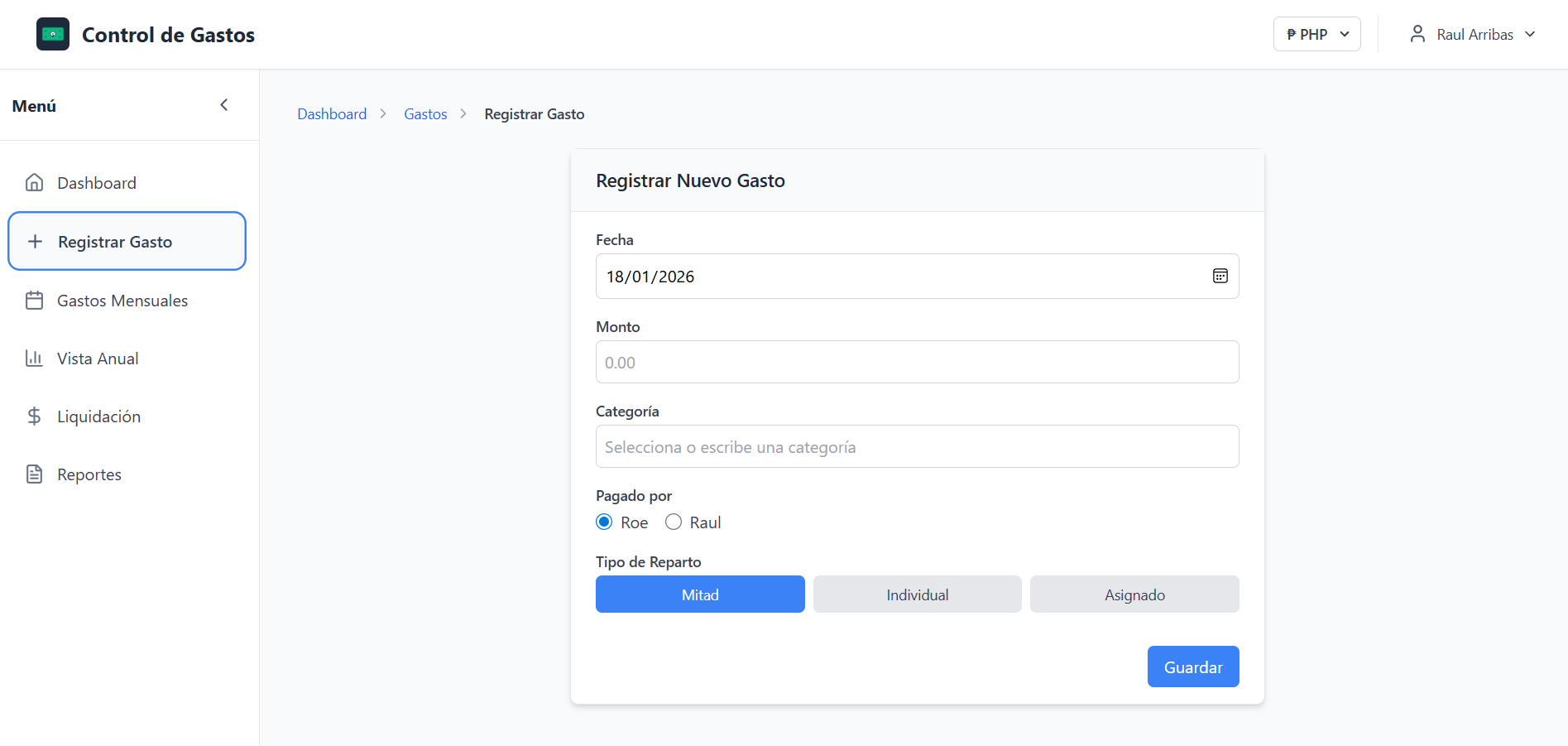
Task: Focus the Monto amount field
Action: (x=917, y=362)
